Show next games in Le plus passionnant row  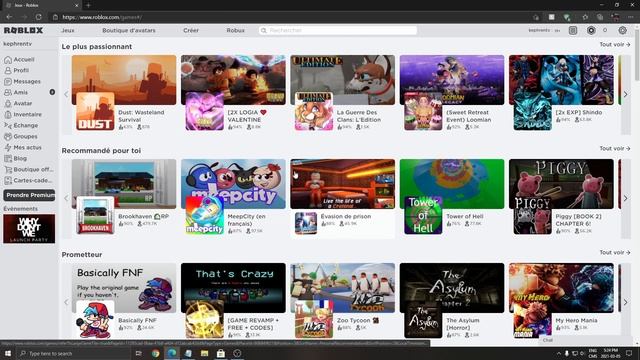click(x=625, y=95)
